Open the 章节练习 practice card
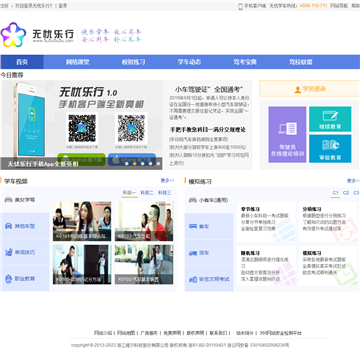Image resolution: width=360 pixels, height=360 pixels. pyautogui.click(x=266, y=222)
